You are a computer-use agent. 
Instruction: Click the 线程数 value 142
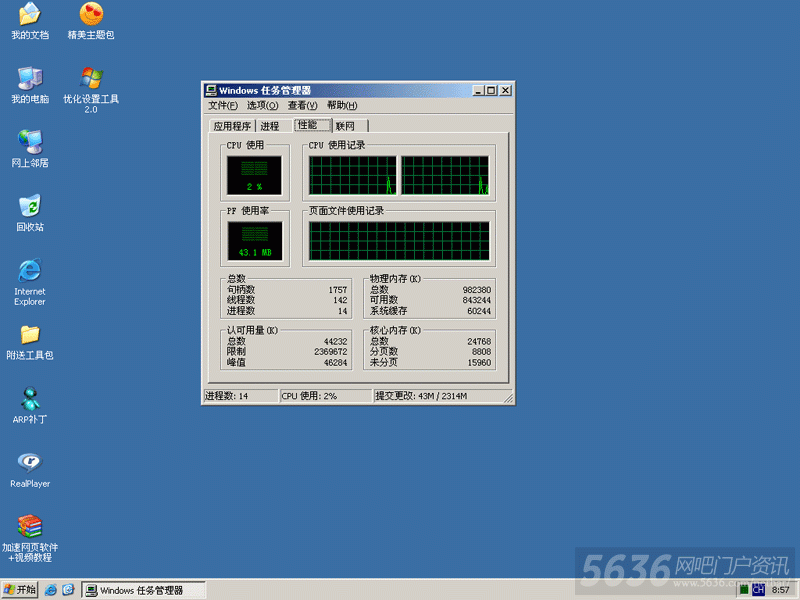[x=340, y=301]
